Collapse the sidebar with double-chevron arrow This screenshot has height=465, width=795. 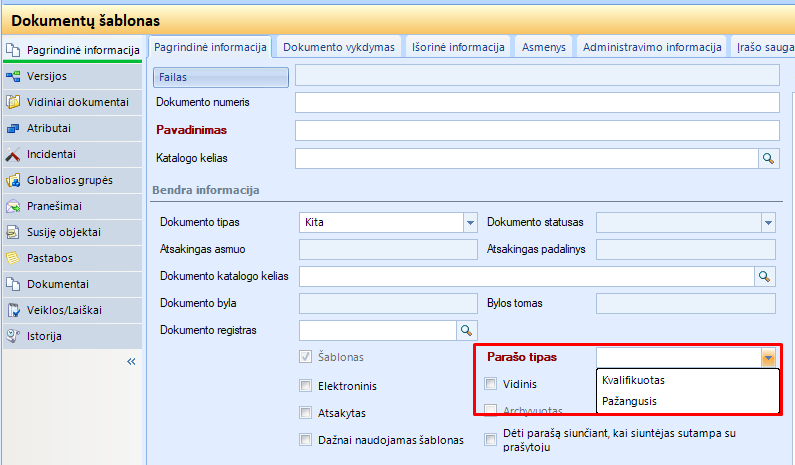pyautogui.click(x=130, y=362)
